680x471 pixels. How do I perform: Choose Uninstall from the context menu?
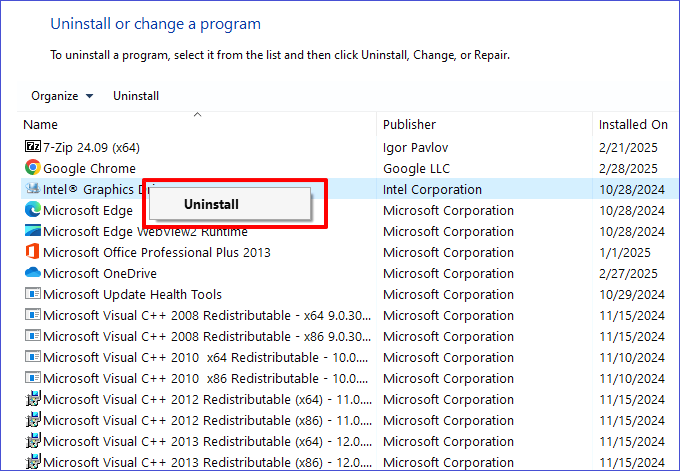230,204
